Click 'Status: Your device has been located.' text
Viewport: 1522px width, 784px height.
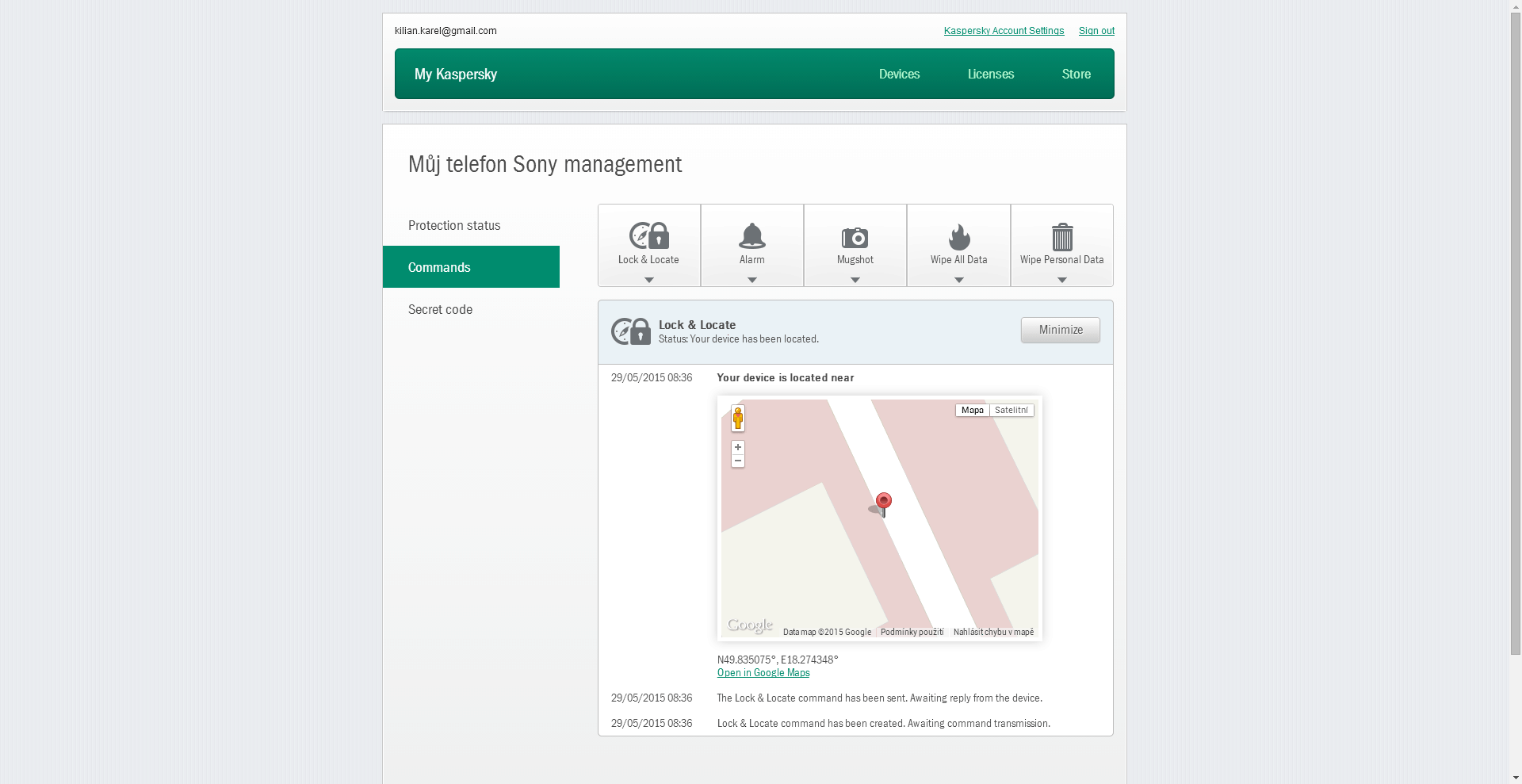tap(739, 339)
